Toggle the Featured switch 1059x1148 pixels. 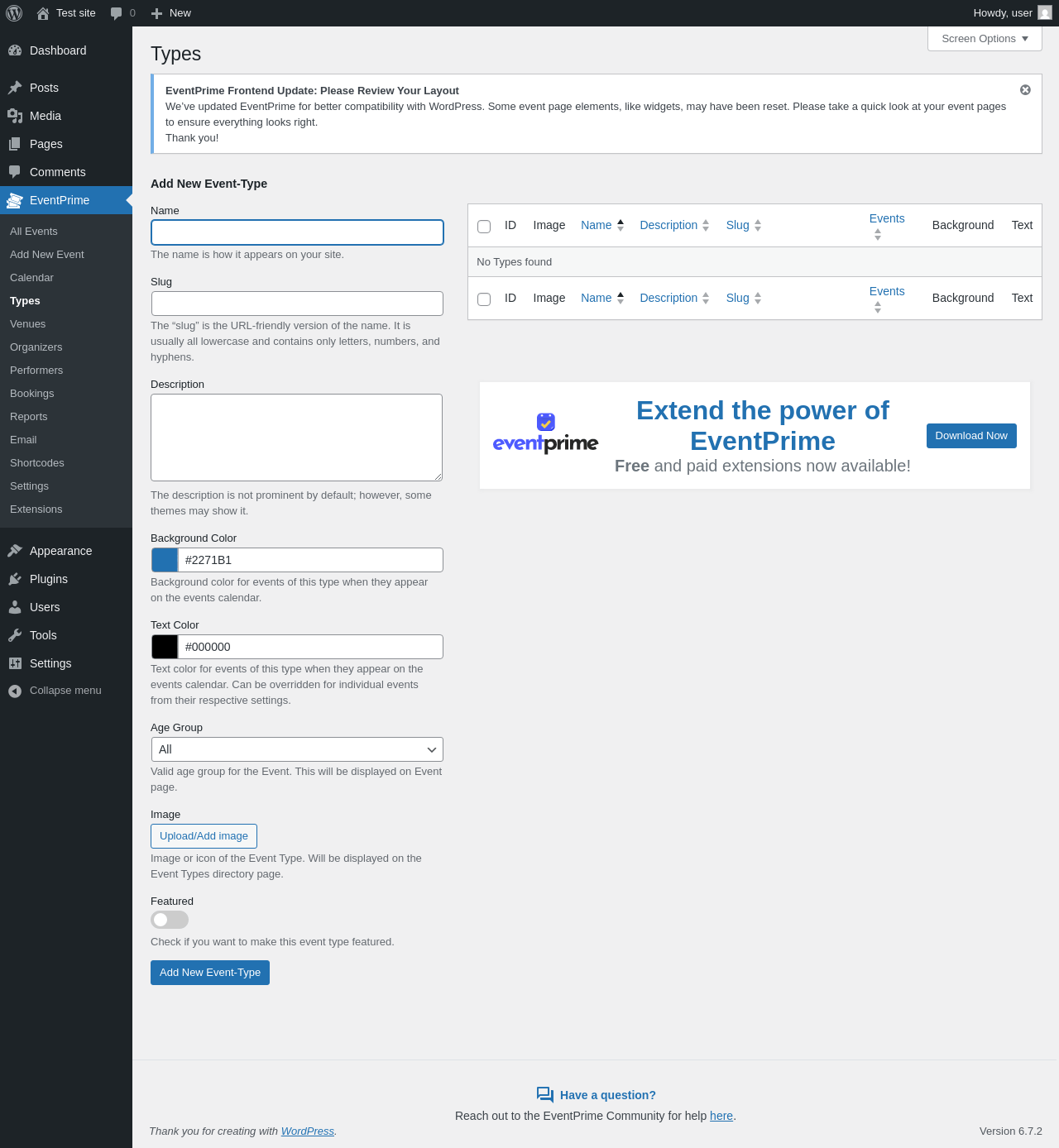(170, 920)
